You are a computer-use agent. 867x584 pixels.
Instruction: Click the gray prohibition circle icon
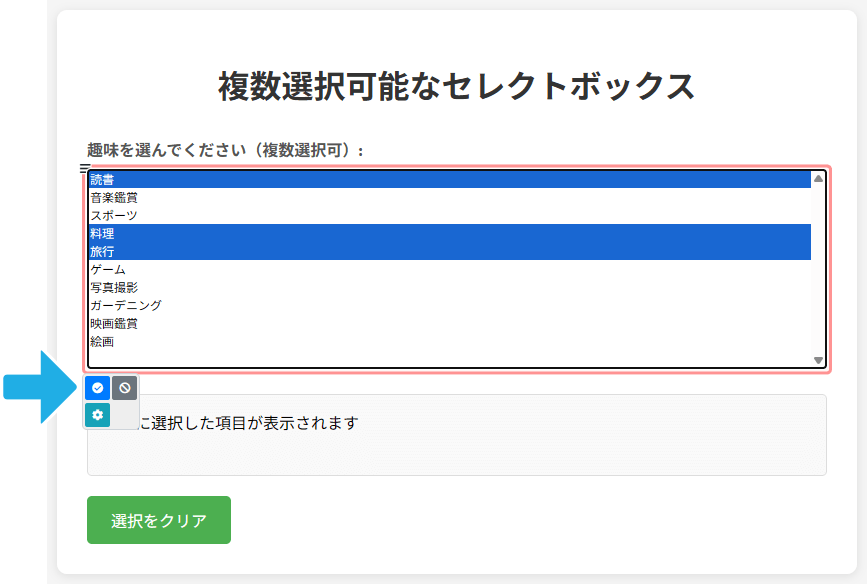click(124, 388)
